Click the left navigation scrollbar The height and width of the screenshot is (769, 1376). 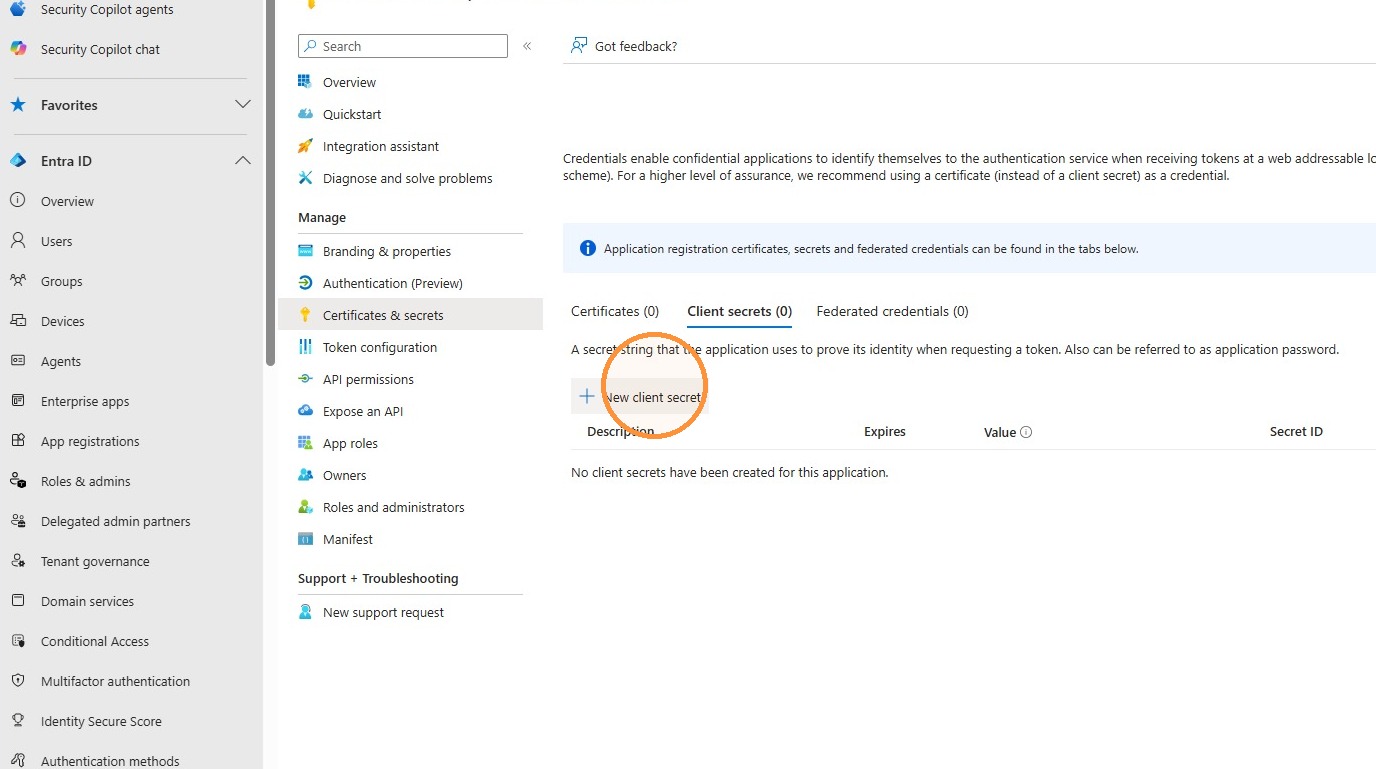pyautogui.click(x=270, y=183)
